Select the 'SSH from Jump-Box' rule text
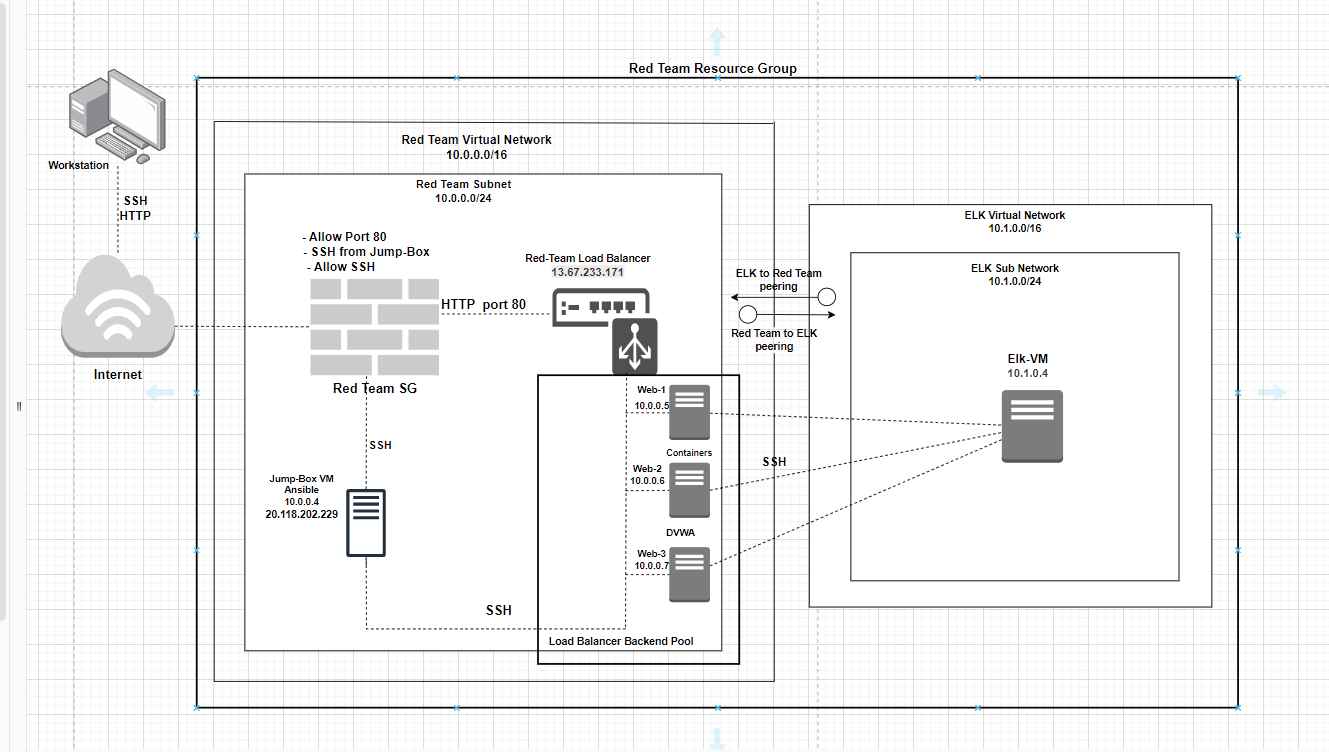Screen dimensions: 1329x752 [x=367, y=252]
